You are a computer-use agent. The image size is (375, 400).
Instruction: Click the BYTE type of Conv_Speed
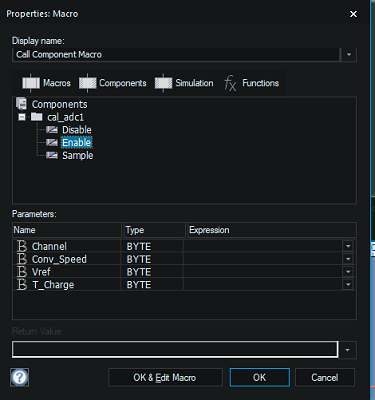(139, 259)
